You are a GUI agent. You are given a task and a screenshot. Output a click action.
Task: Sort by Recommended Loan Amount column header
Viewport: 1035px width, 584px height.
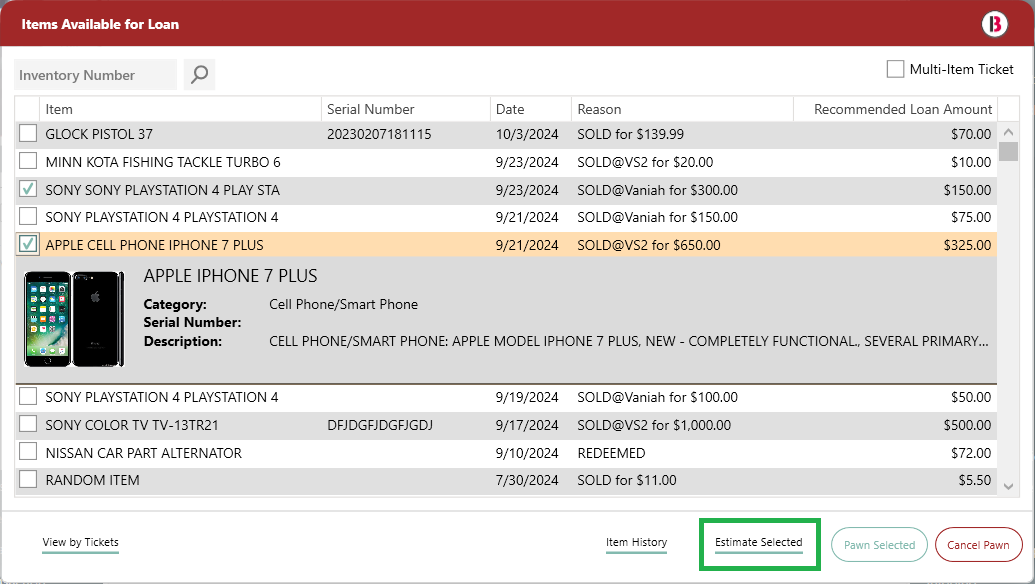[896, 109]
